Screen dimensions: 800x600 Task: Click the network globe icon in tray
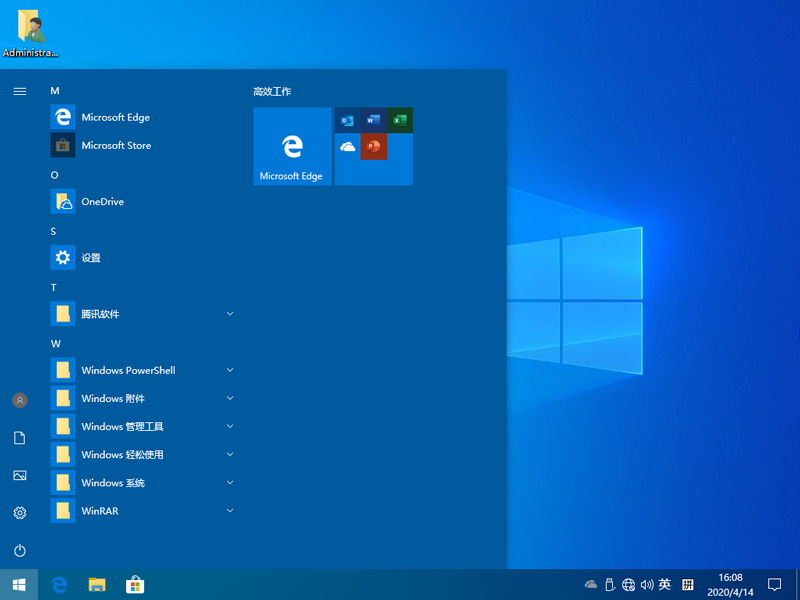[628, 584]
